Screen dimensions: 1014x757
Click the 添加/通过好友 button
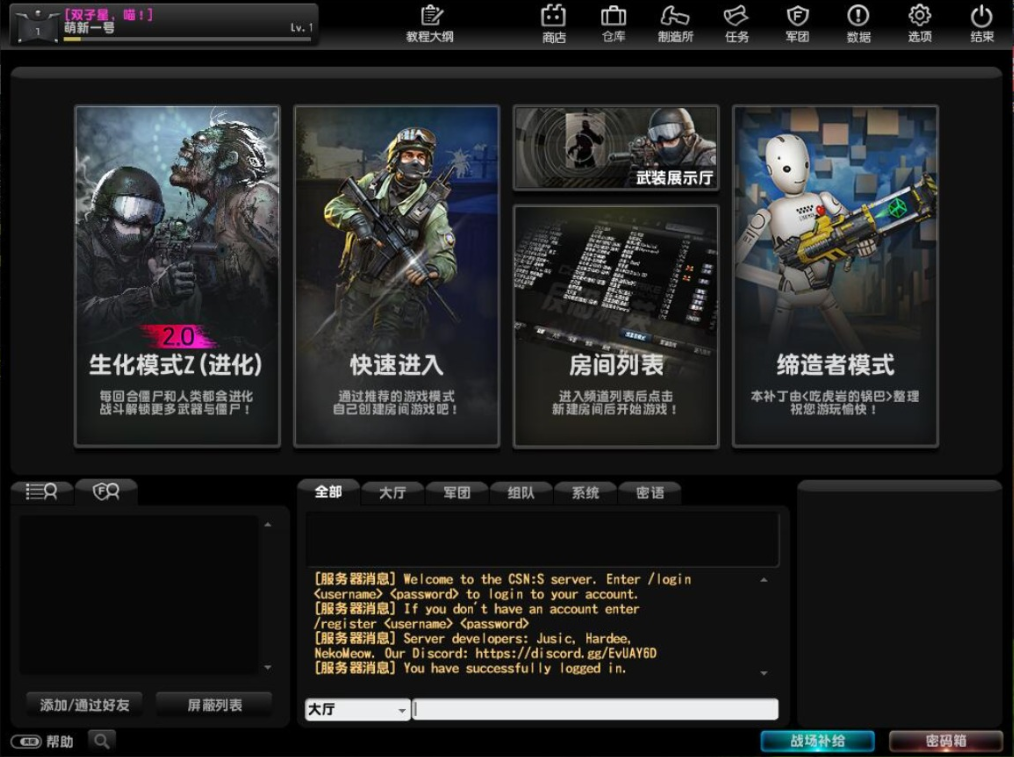pos(84,705)
